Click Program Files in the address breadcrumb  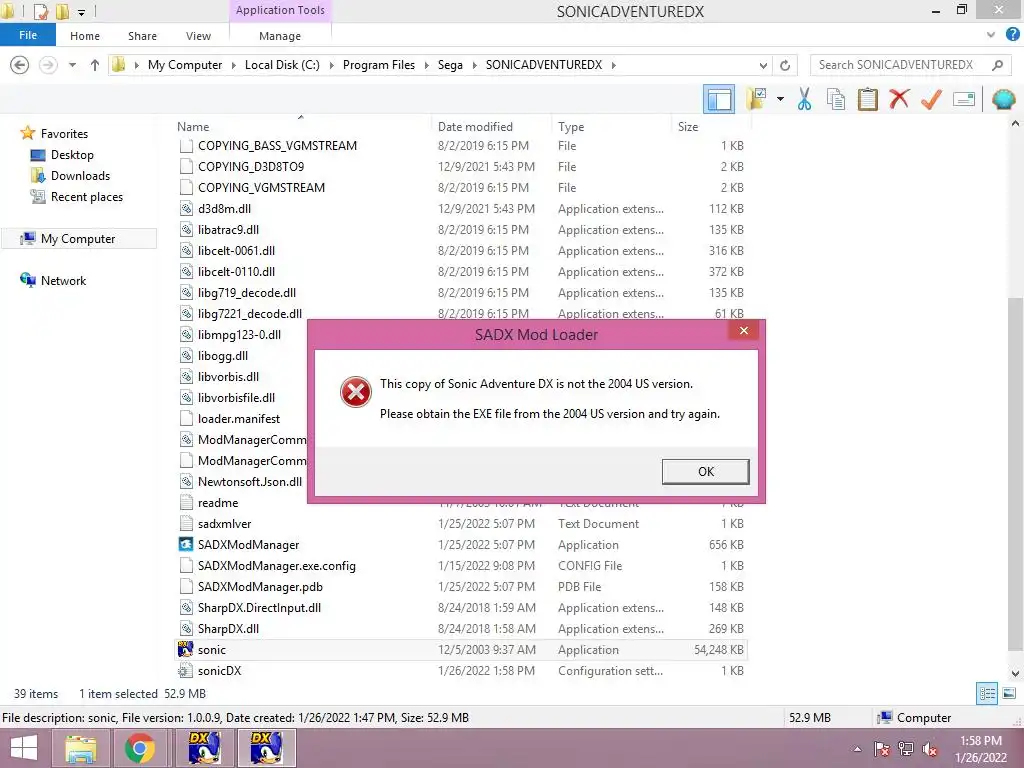pos(379,65)
